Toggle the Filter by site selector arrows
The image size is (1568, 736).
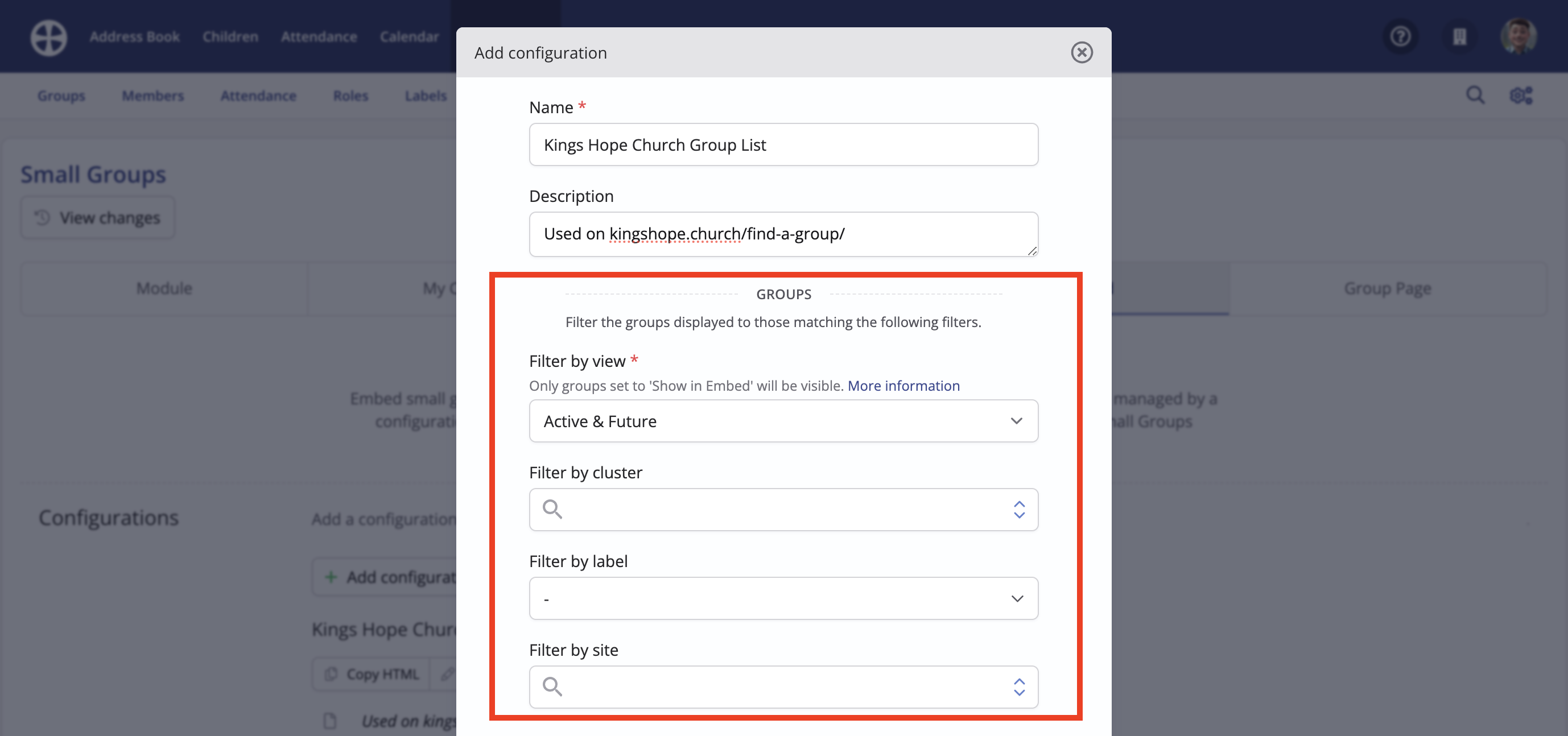click(1019, 687)
